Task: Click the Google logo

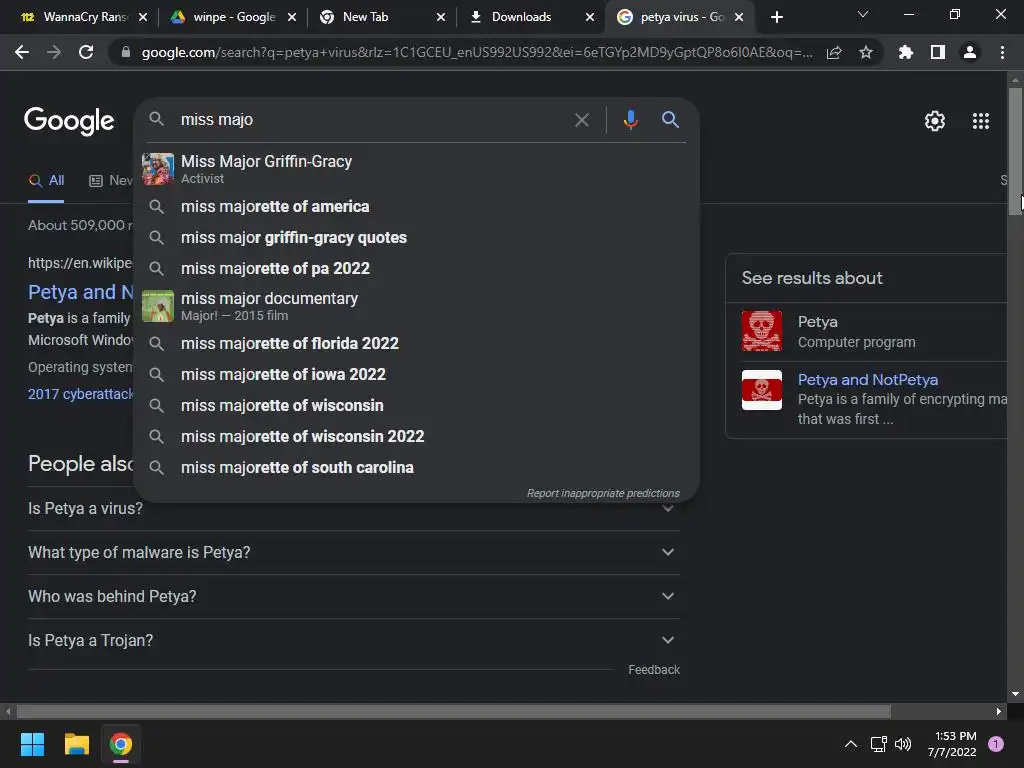Action: click(69, 121)
